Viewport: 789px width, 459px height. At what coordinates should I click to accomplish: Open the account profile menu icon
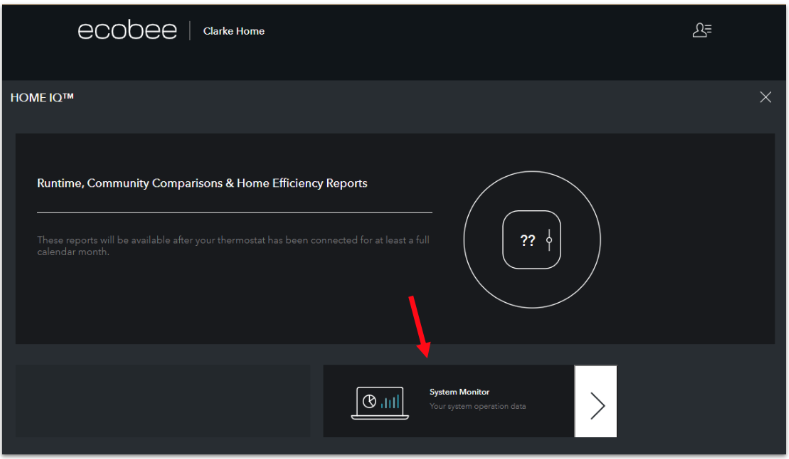[x=702, y=30]
